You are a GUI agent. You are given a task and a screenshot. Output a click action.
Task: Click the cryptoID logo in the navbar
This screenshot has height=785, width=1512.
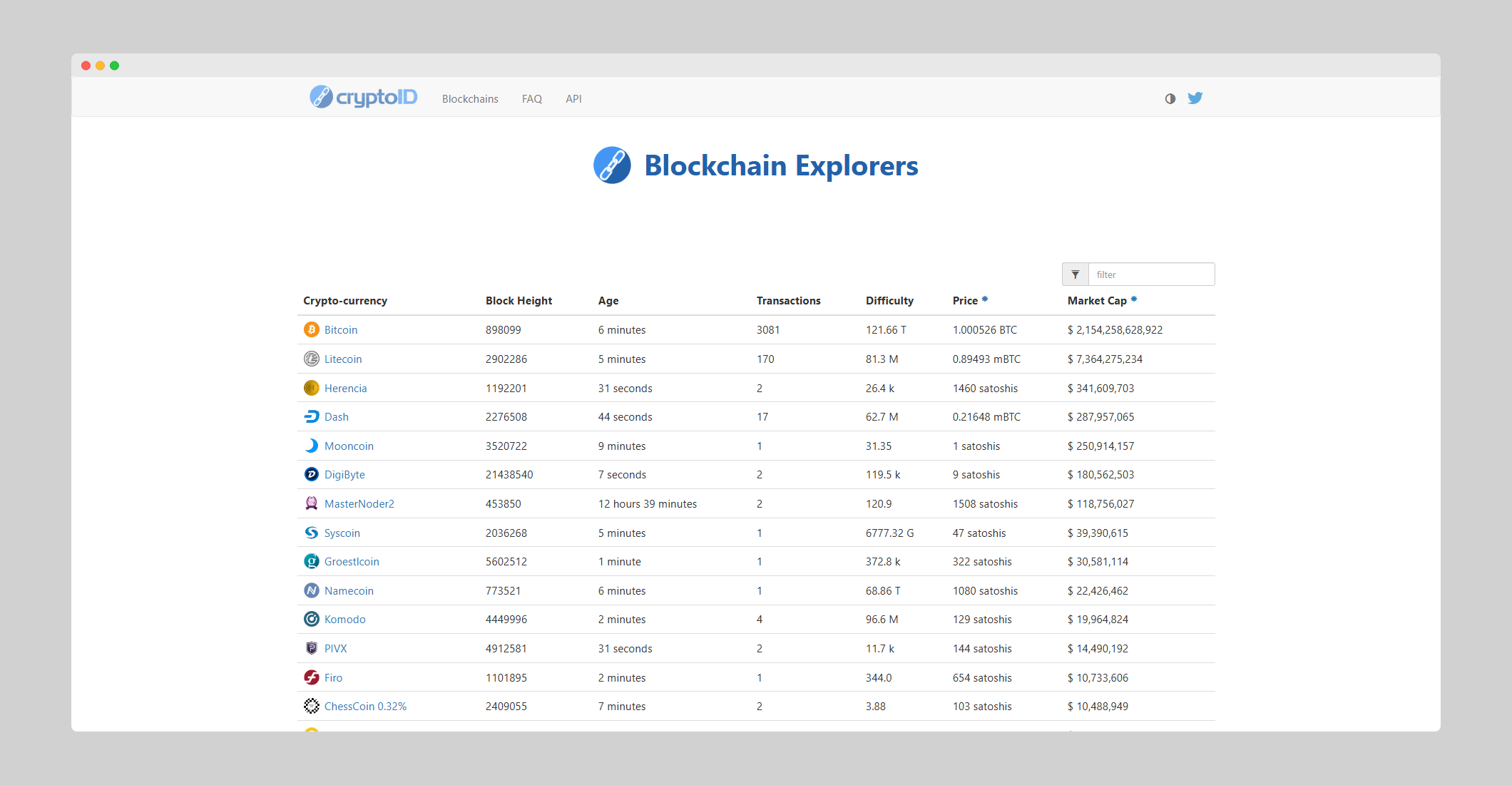point(364,97)
